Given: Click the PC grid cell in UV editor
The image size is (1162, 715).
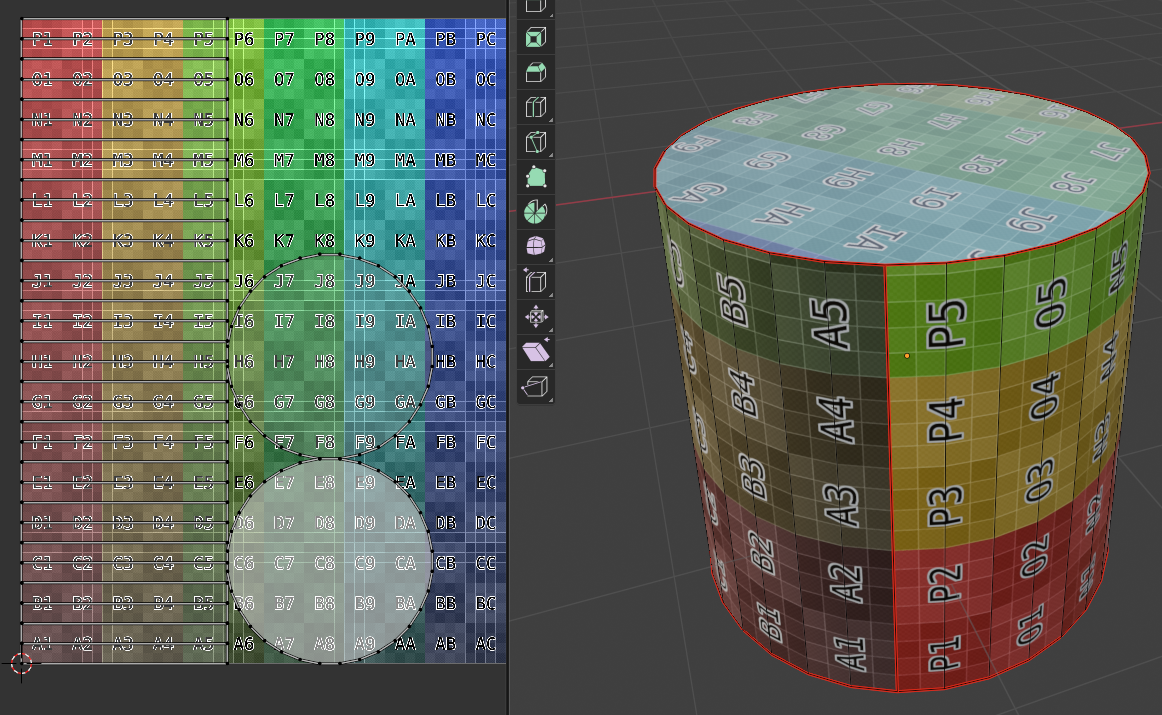Looking at the screenshot, I should point(486,39).
